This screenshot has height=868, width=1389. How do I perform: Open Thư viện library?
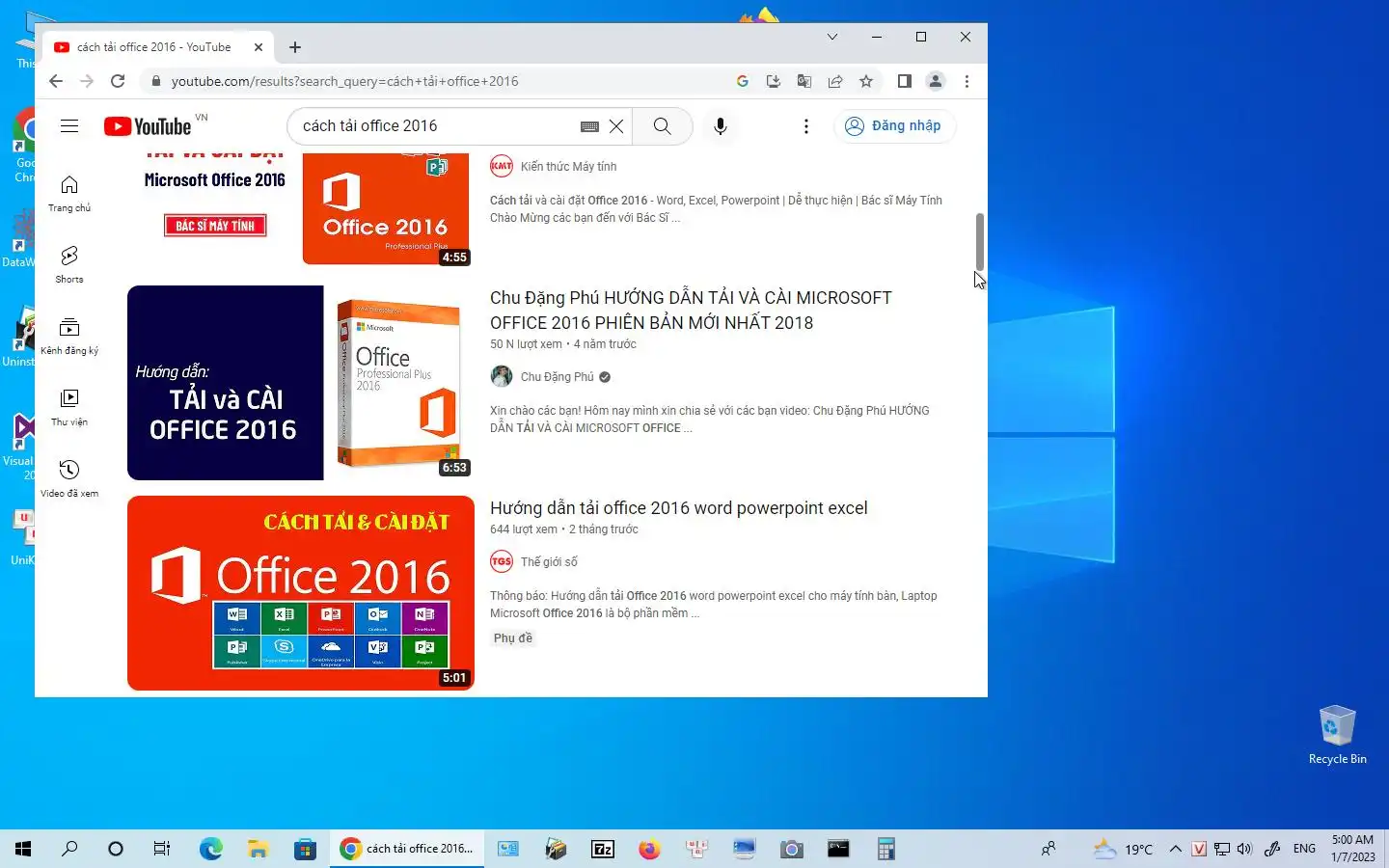click(69, 407)
